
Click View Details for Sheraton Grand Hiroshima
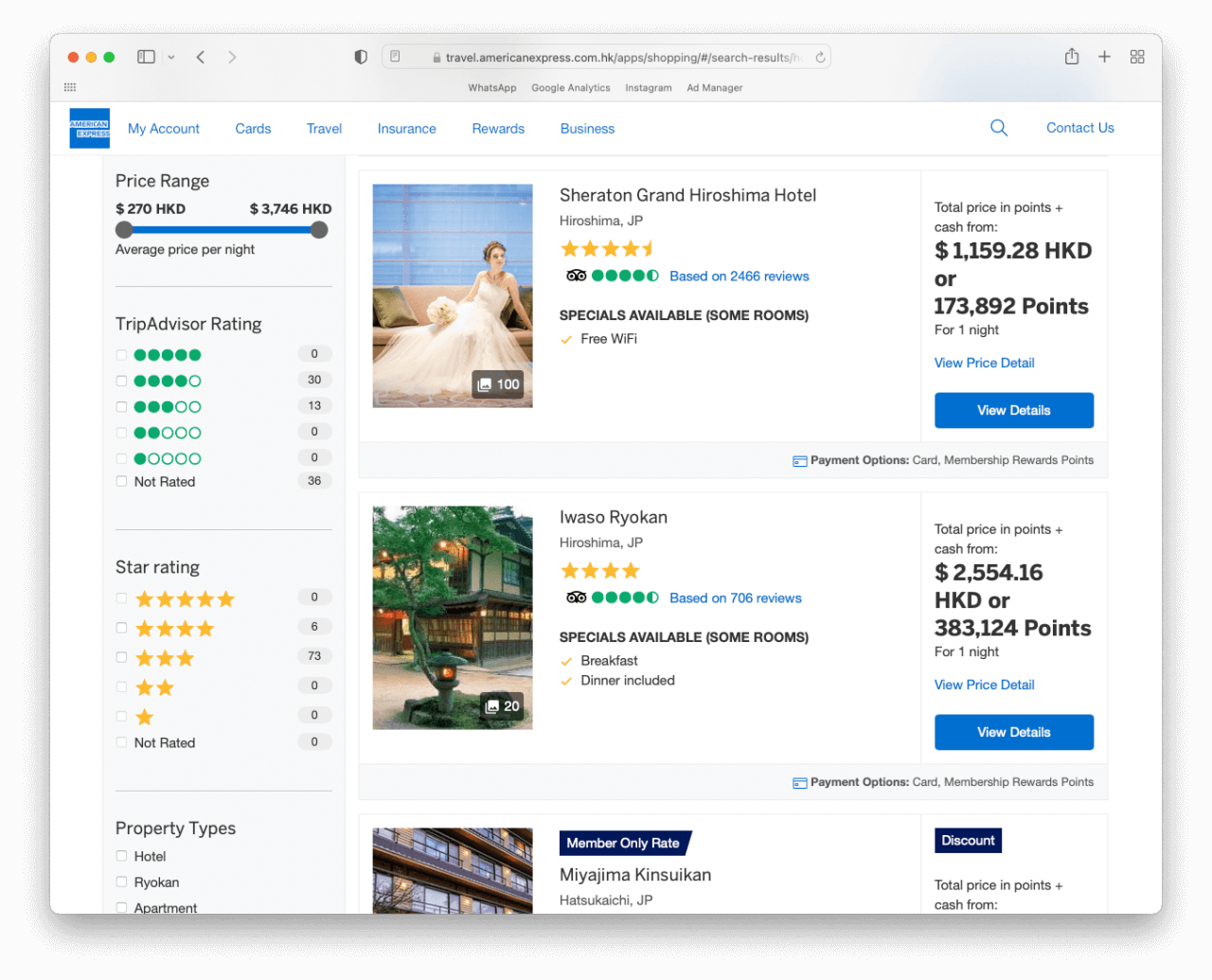(1014, 410)
